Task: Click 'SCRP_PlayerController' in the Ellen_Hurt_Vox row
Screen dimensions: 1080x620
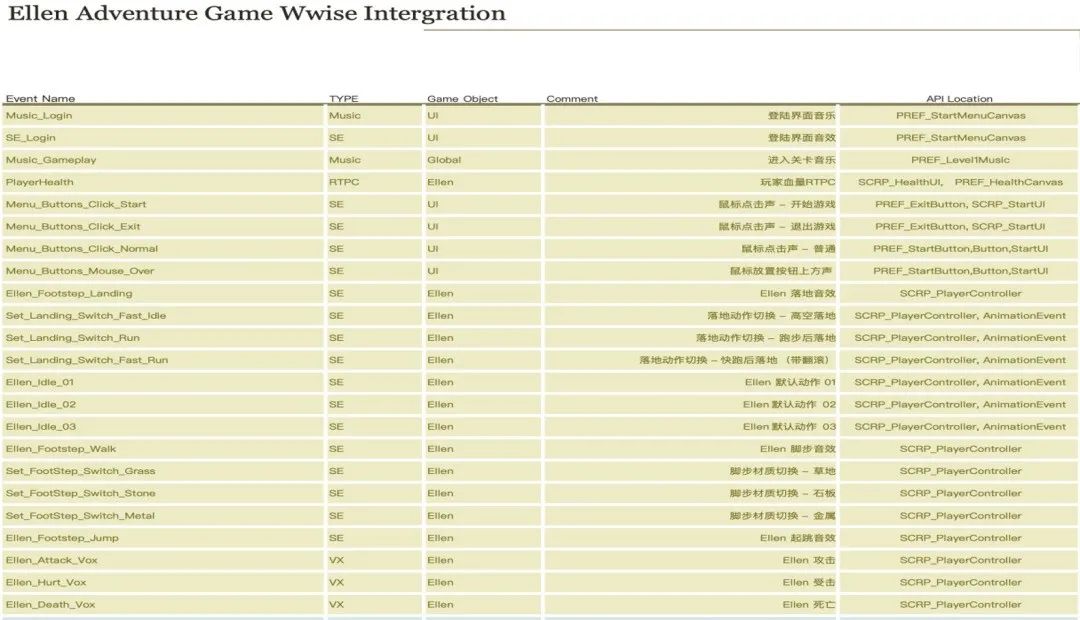Action: click(960, 582)
